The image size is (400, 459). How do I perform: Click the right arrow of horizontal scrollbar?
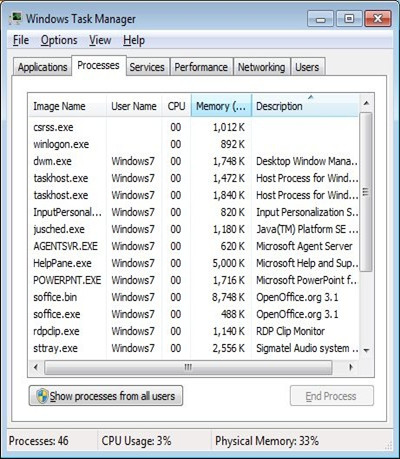pos(350,367)
